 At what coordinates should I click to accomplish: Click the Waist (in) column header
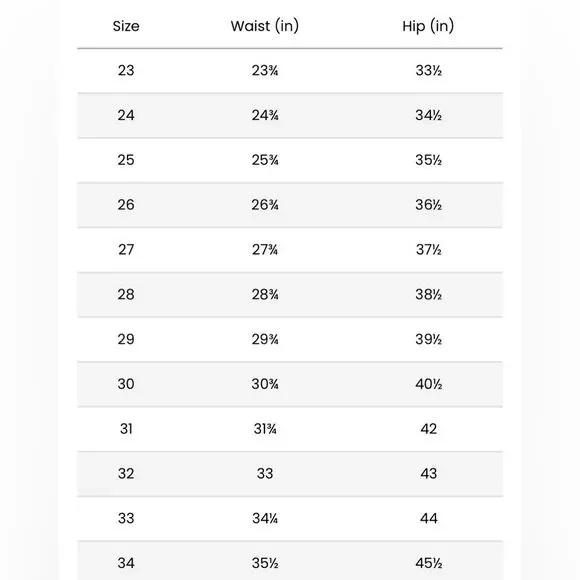tap(264, 26)
